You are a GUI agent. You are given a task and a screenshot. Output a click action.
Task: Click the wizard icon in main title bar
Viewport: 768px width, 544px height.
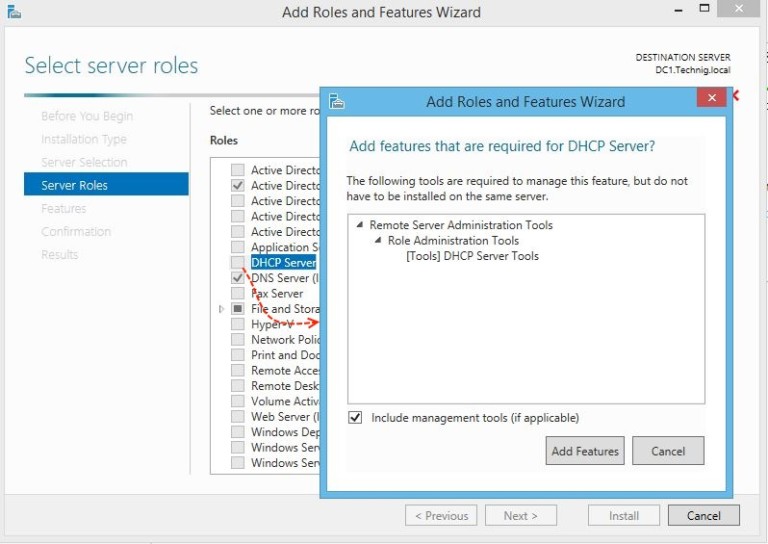[14, 12]
